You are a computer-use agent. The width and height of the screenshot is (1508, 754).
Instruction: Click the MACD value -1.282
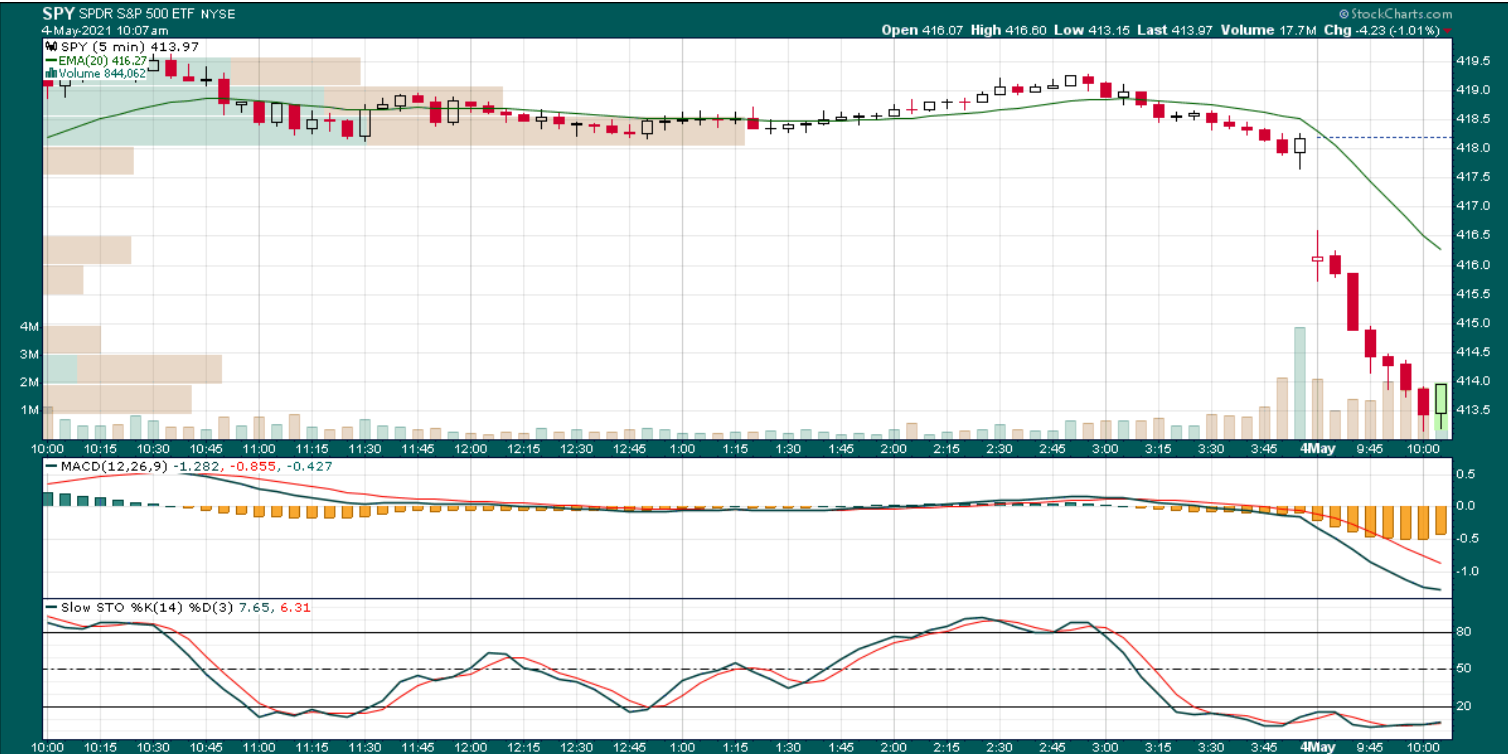point(197,467)
